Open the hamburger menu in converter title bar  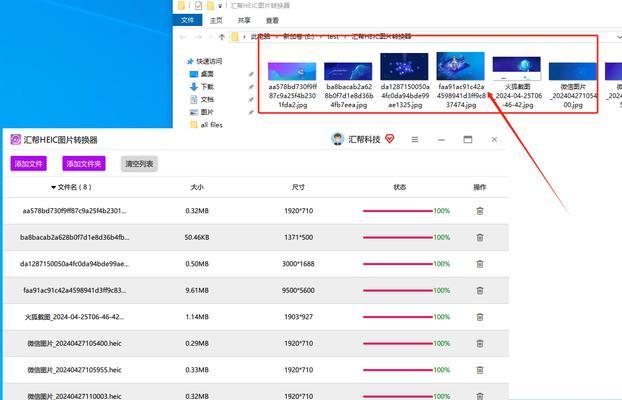pos(415,140)
